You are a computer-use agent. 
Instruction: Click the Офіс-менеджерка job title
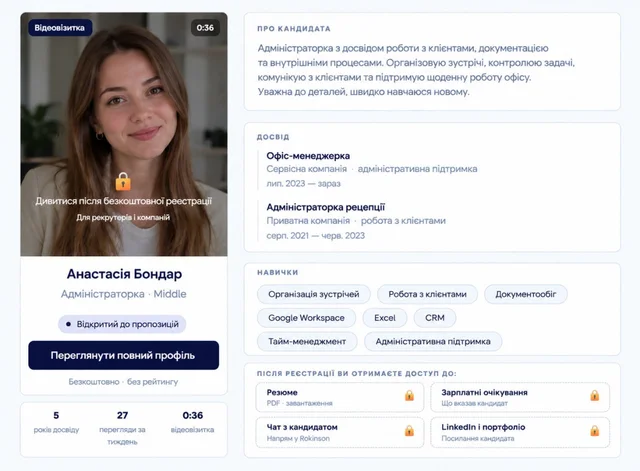308,156
